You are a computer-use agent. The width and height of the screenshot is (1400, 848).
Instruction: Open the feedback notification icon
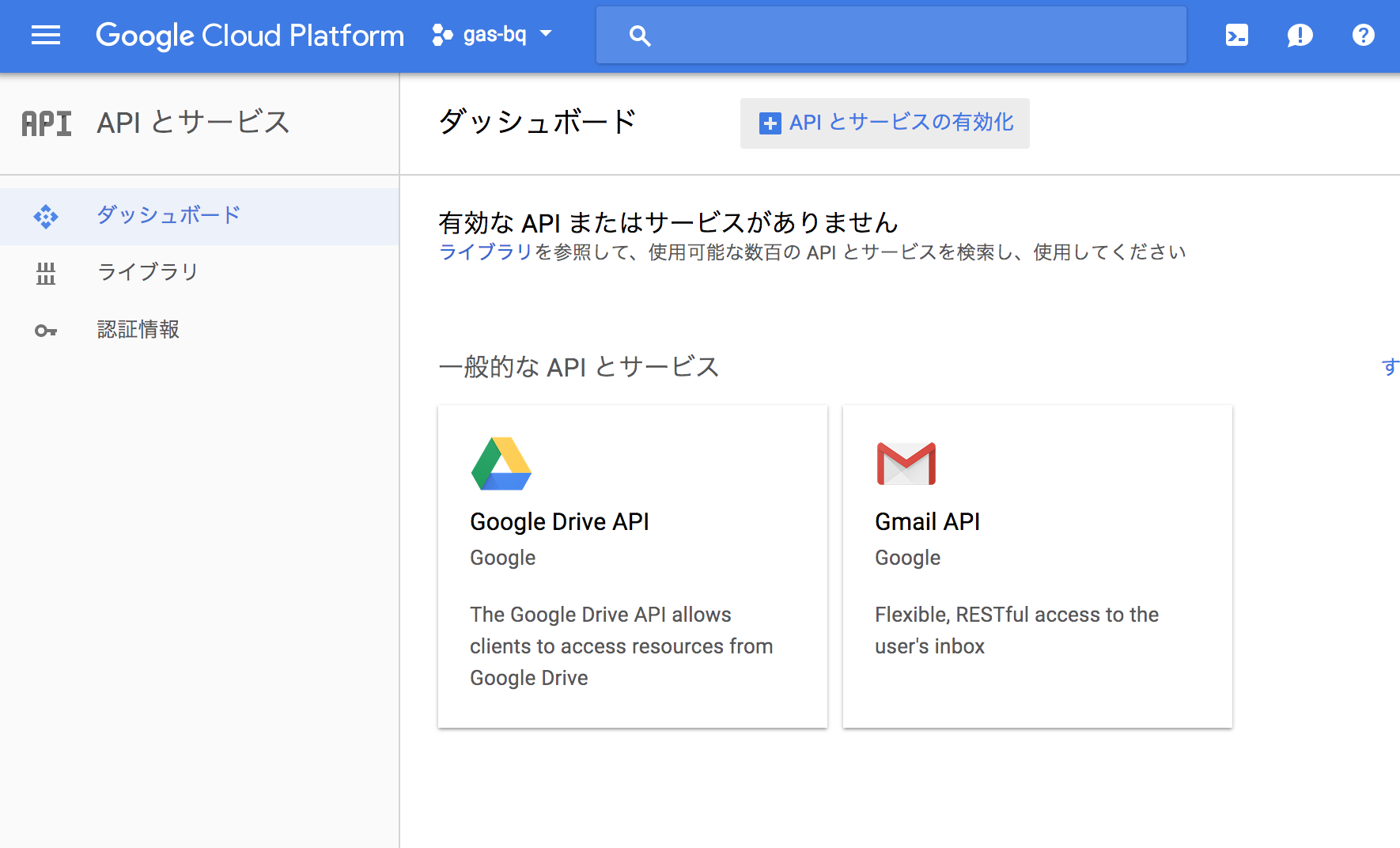(1300, 35)
